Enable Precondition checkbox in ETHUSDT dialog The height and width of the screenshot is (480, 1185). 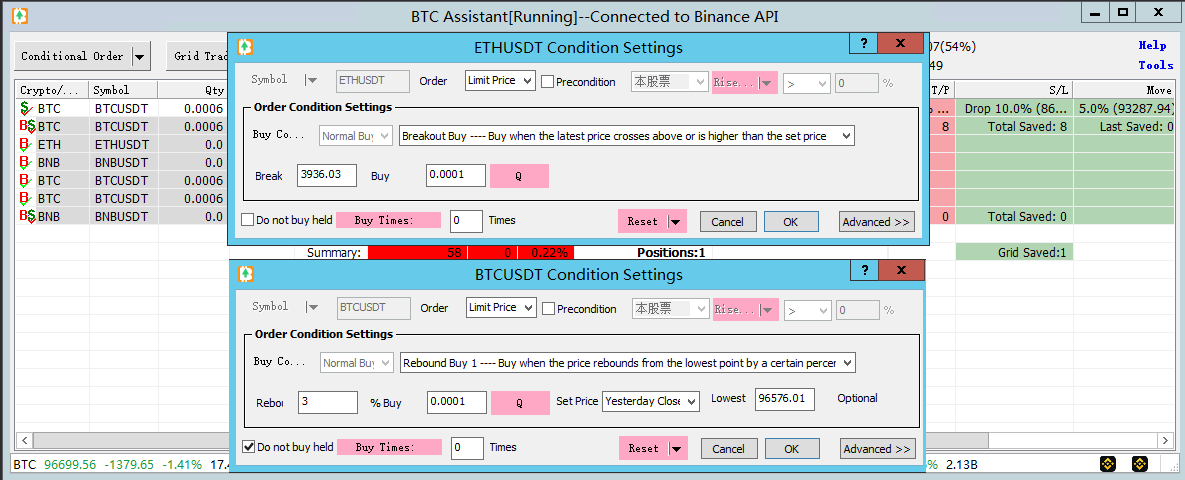point(547,82)
